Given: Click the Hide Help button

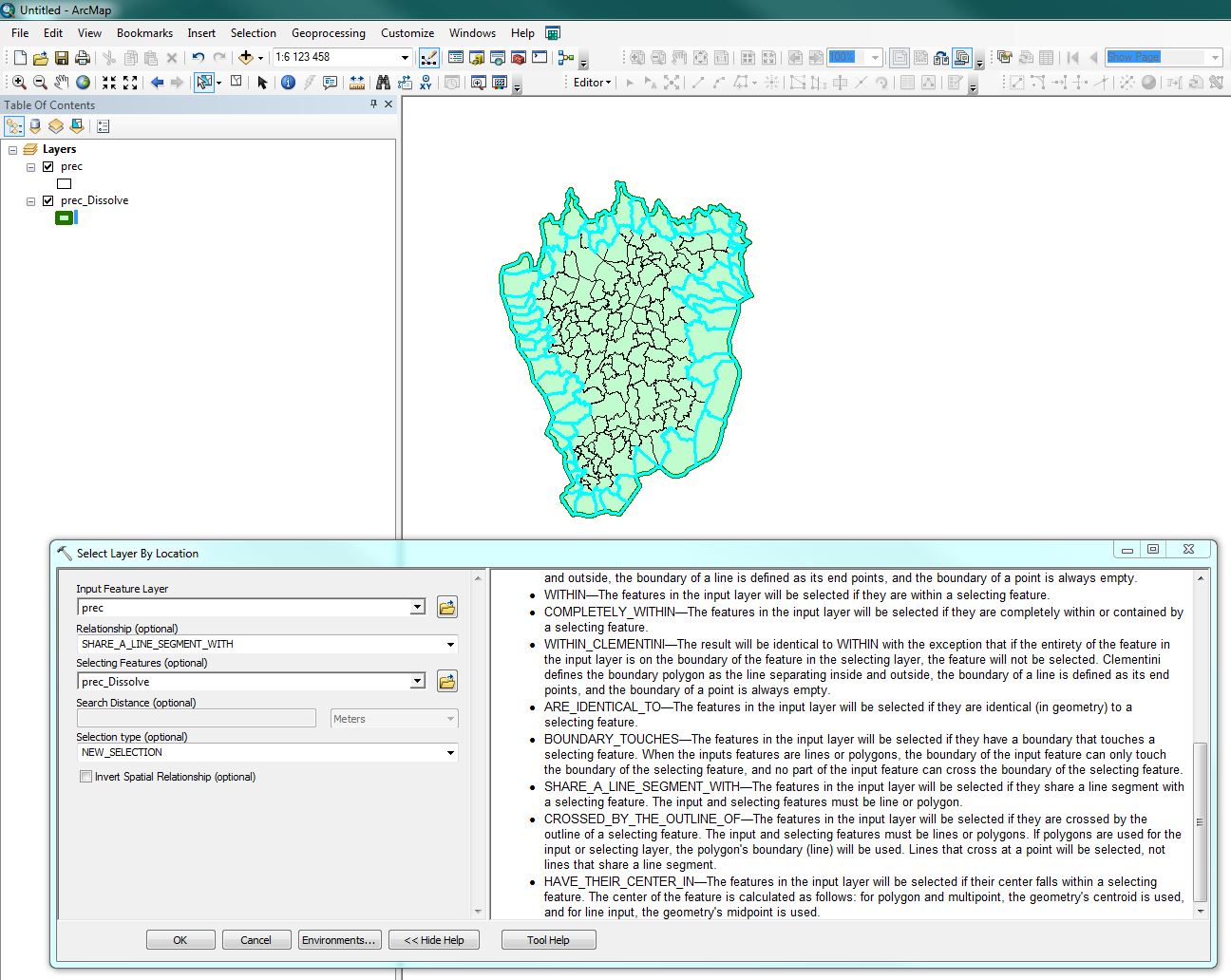Looking at the screenshot, I should pos(434,940).
